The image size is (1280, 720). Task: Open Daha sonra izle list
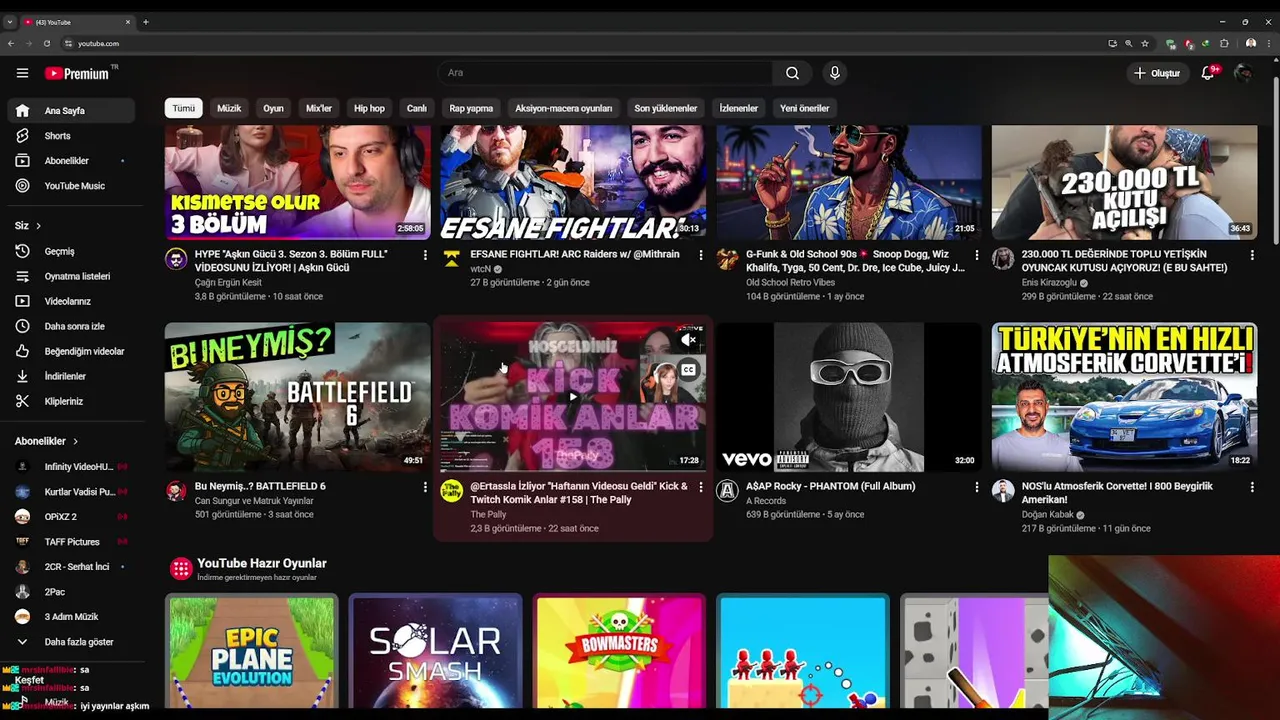(x=70, y=326)
